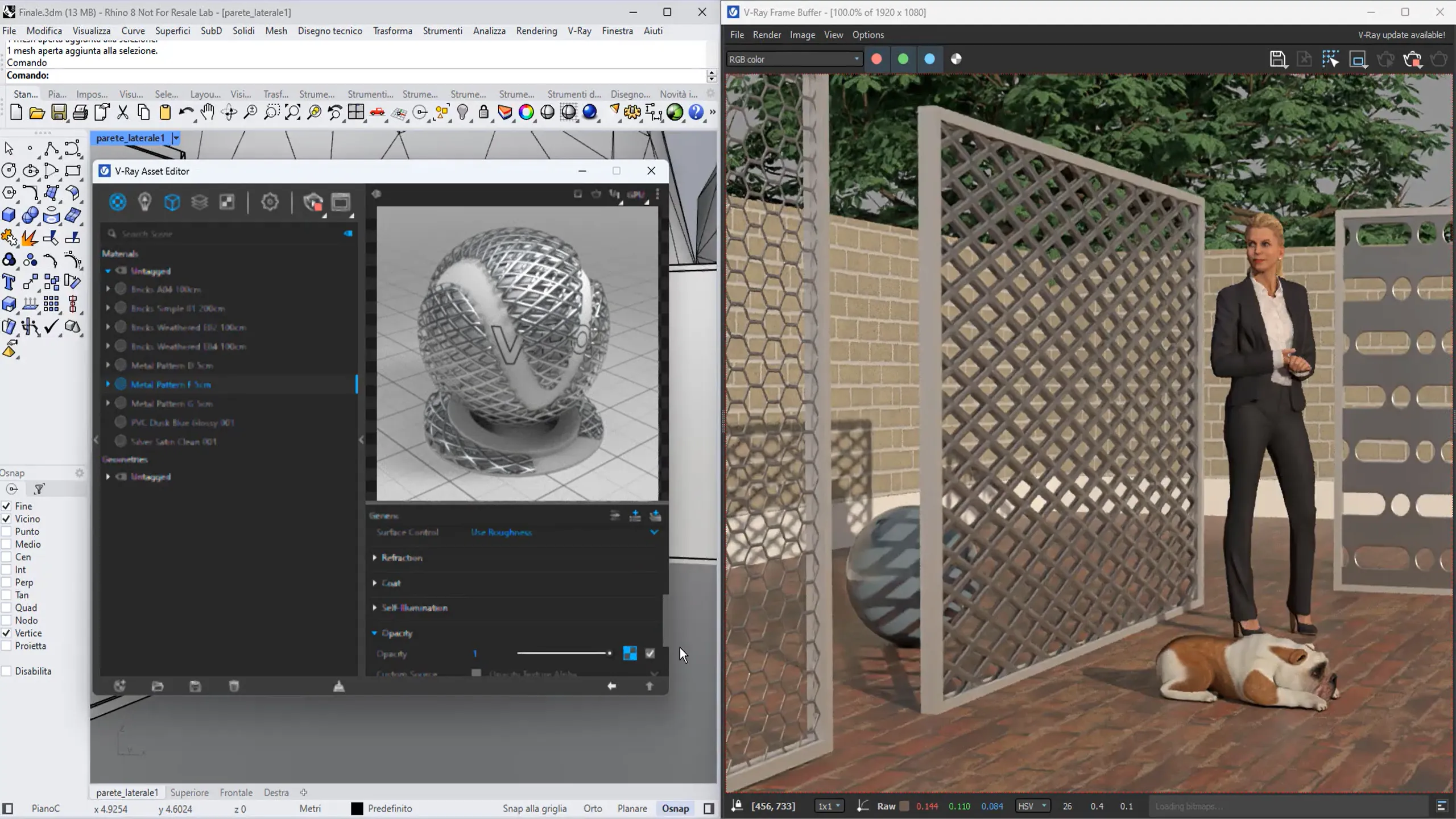Click the Undo arrow in Rhino toolbar

point(185,112)
